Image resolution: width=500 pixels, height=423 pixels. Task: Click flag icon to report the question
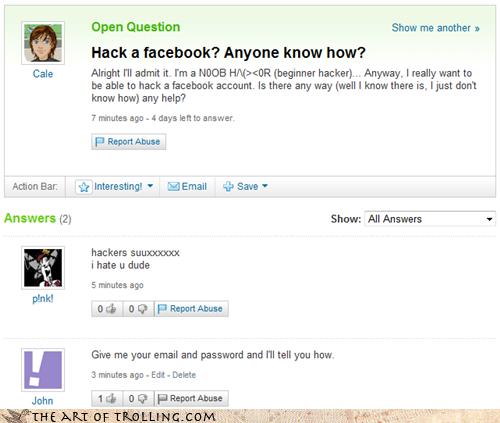(x=99, y=142)
